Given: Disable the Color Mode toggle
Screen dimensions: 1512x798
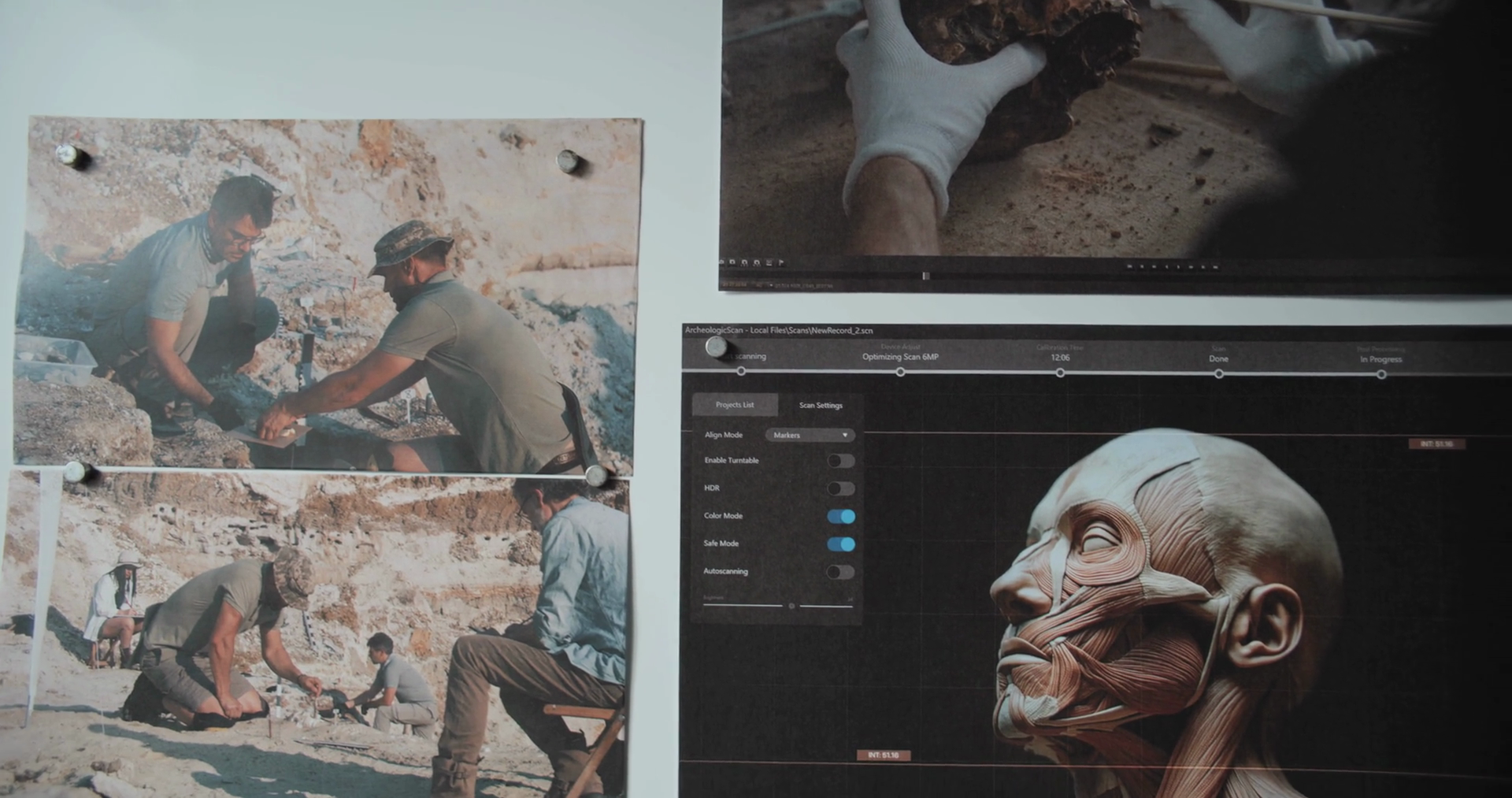Looking at the screenshot, I should [x=840, y=517].
